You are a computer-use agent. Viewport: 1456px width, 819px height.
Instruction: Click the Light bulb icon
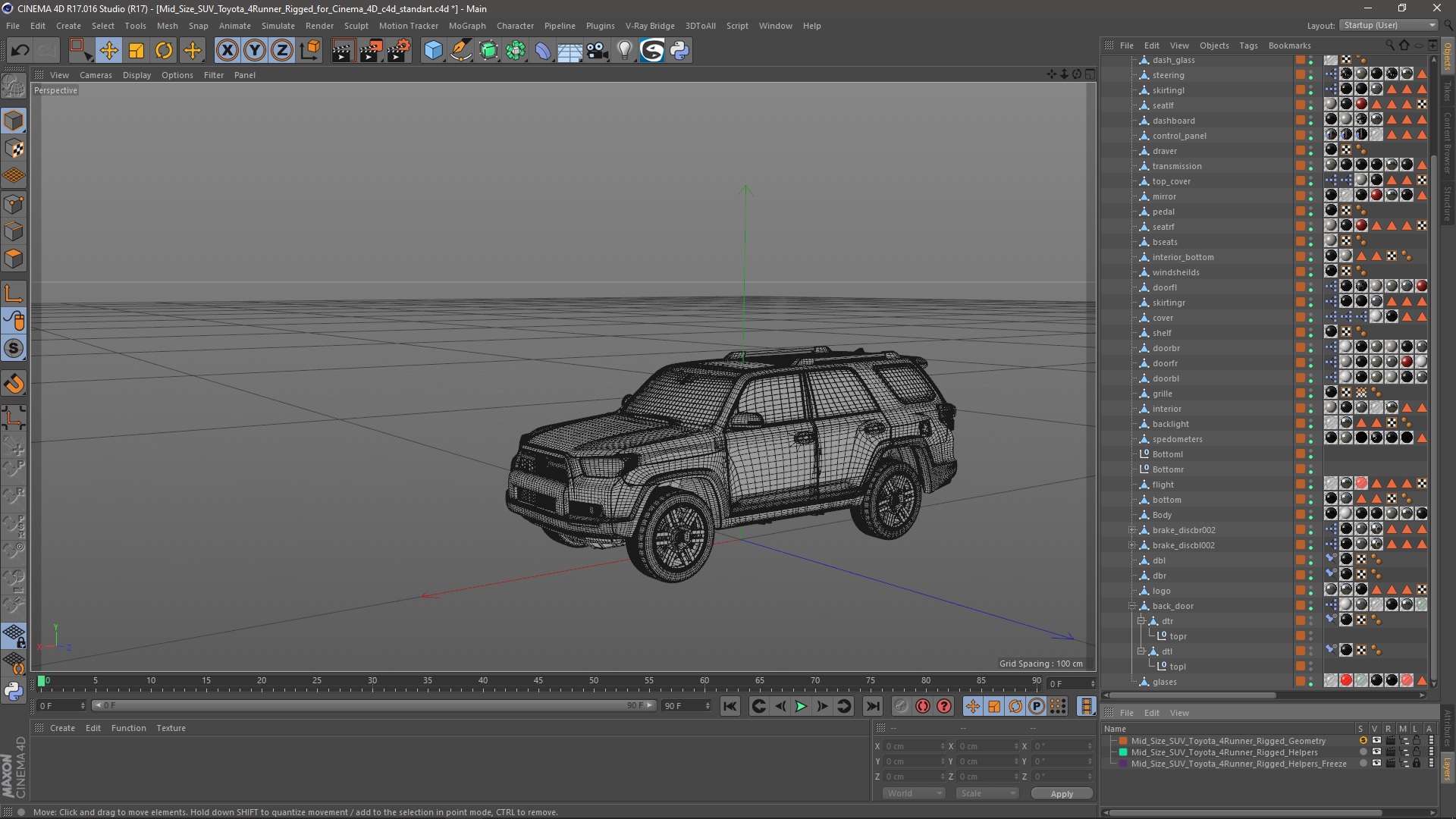pos(624,51)
